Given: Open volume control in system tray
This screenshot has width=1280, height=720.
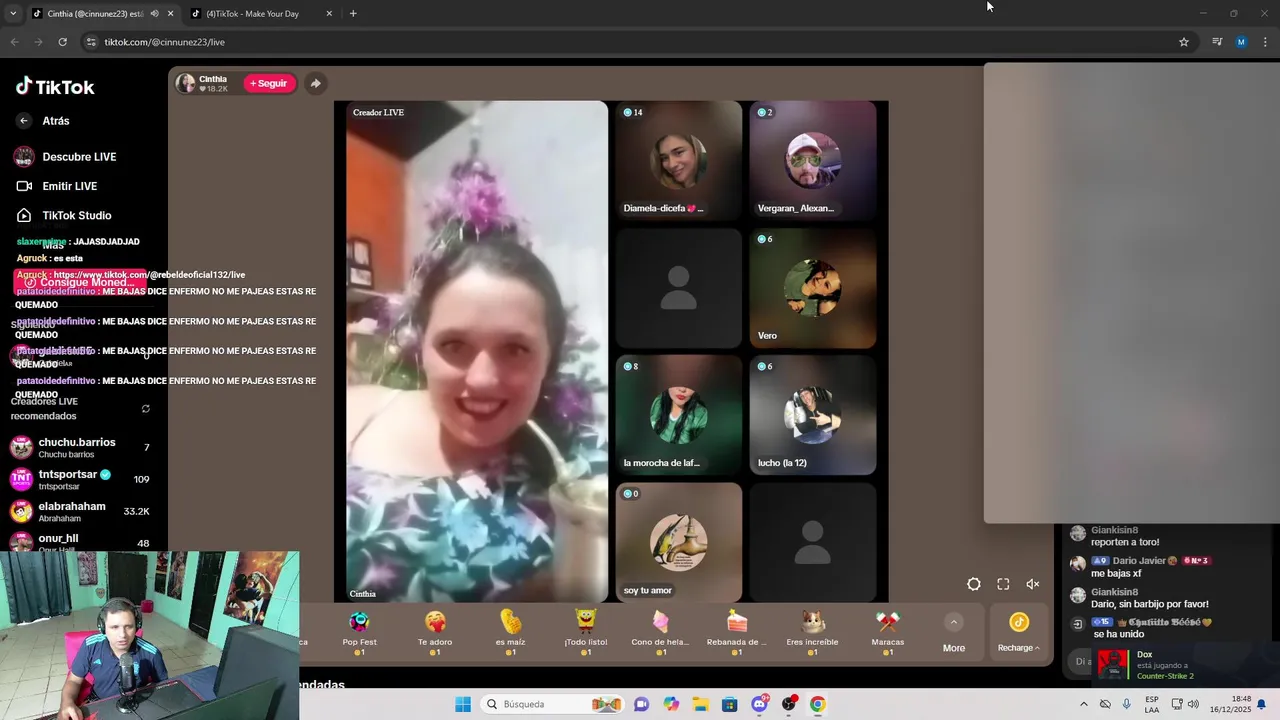Looking at the screenshot, I should 1193,704.
